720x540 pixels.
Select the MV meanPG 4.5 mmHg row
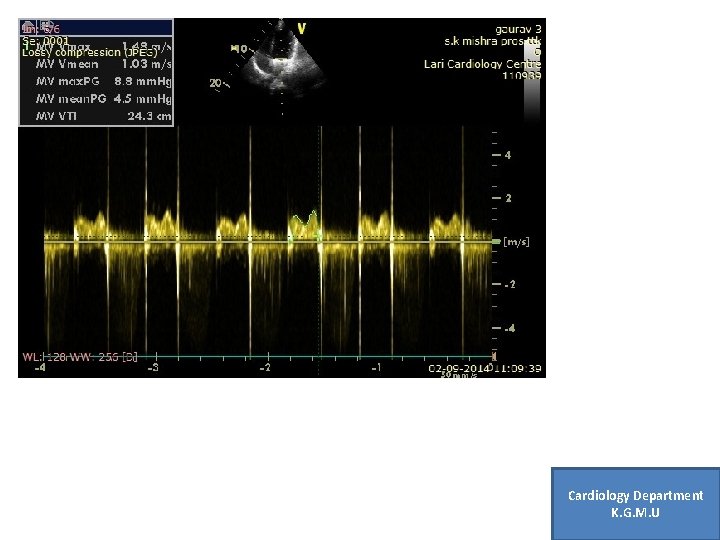[x=103, y=99]
